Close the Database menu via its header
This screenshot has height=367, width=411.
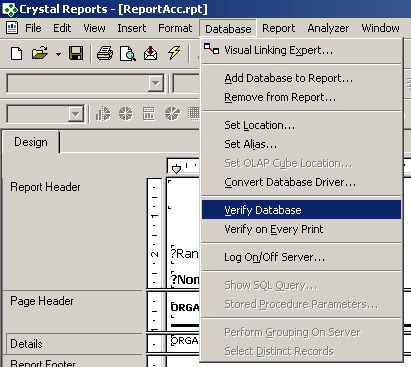(x=228, y=28)
